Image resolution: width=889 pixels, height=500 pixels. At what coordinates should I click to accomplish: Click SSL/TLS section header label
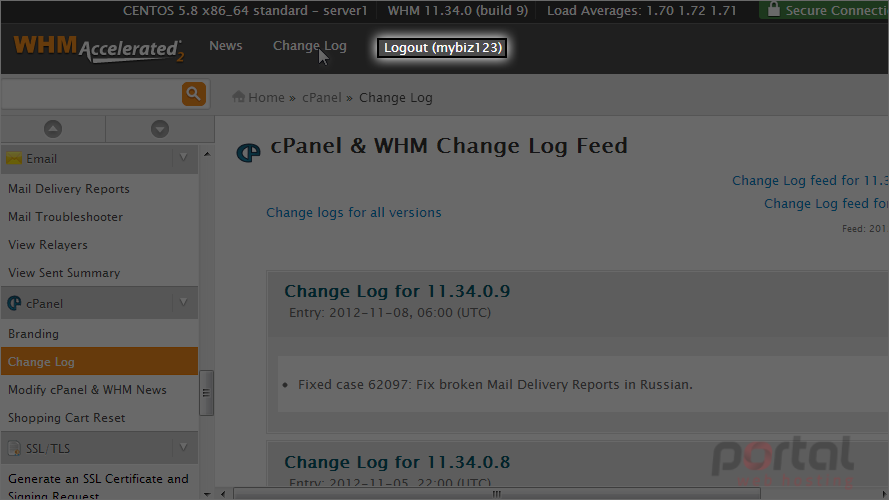click(x=48, y=448)
